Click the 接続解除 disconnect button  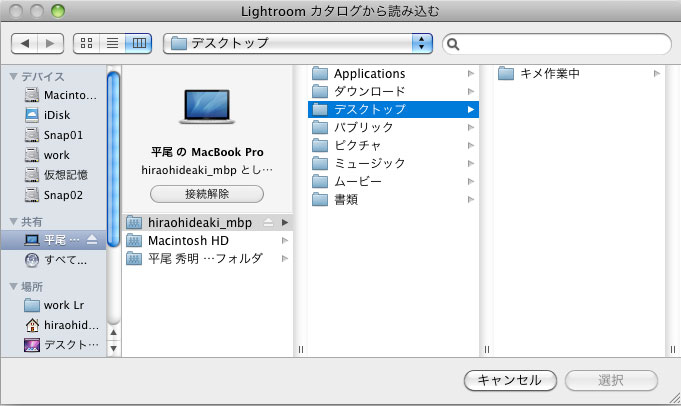pyautogui.click(x=207, y=194)
